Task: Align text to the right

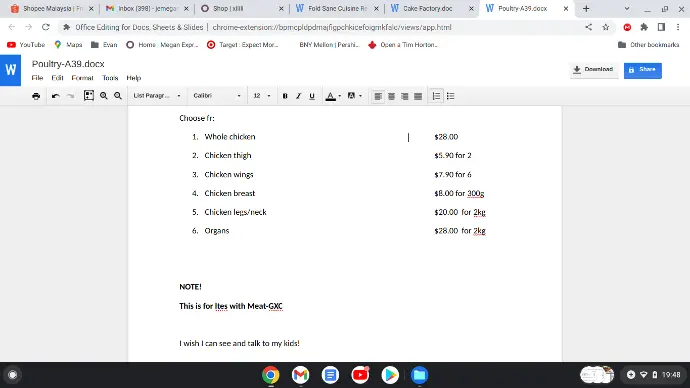Action: click(404, 96)
